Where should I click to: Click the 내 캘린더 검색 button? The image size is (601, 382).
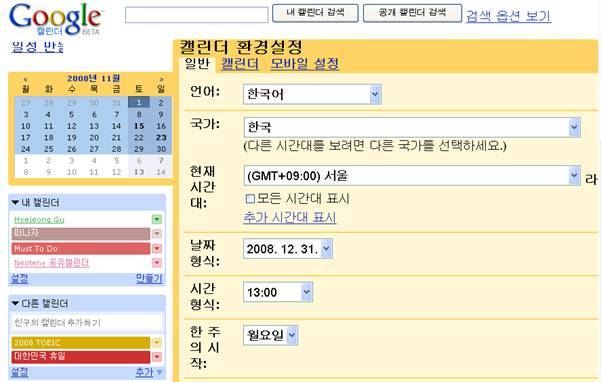315,13
